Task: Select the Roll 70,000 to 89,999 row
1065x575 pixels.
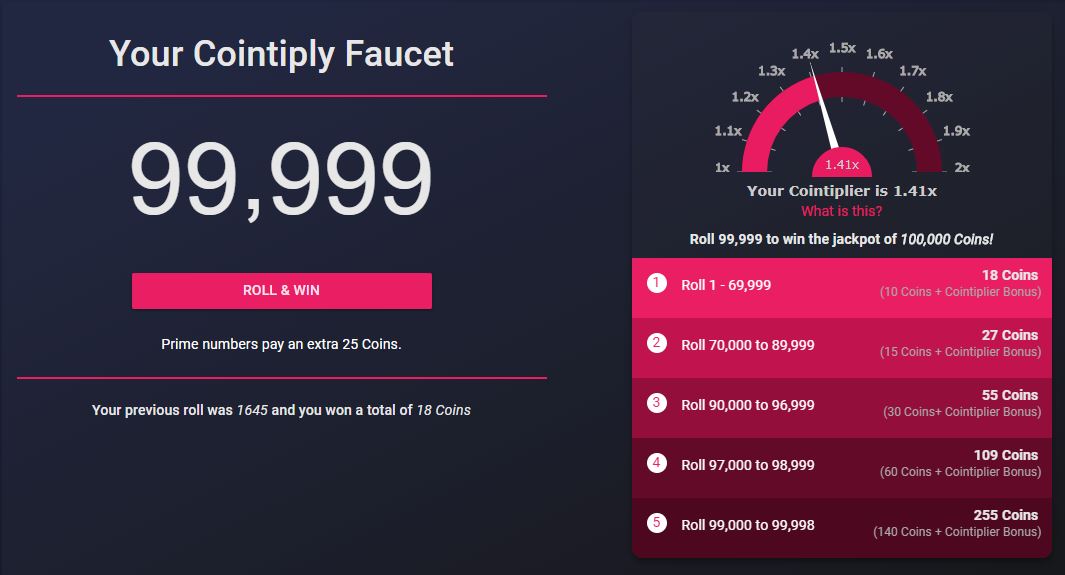Action: [x=842, y=348]
